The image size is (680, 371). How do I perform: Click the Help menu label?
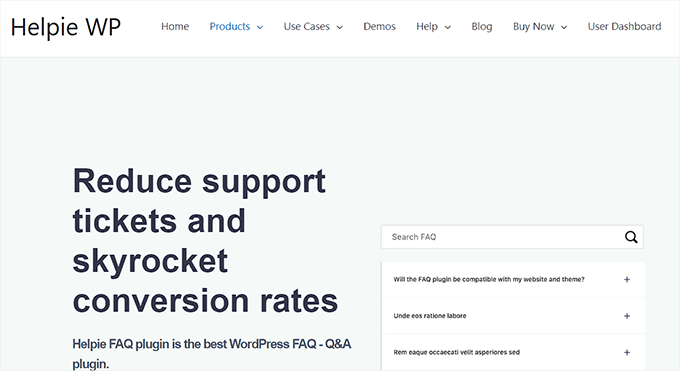pyautogui.click(x=427, y=26)
